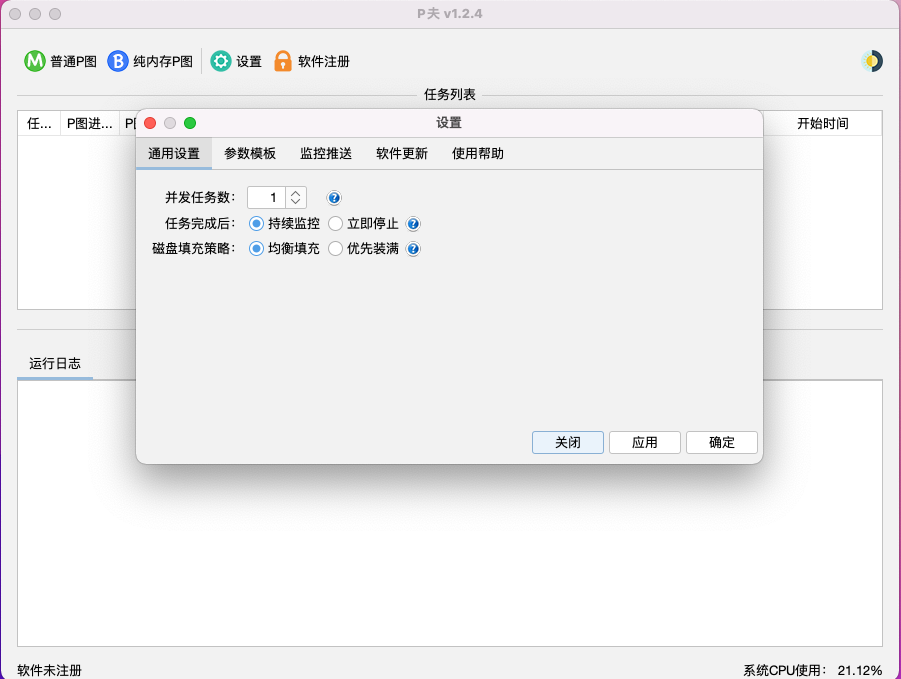Select the 立即停止 radio button
901x679 pixels.
coord(335,224)
